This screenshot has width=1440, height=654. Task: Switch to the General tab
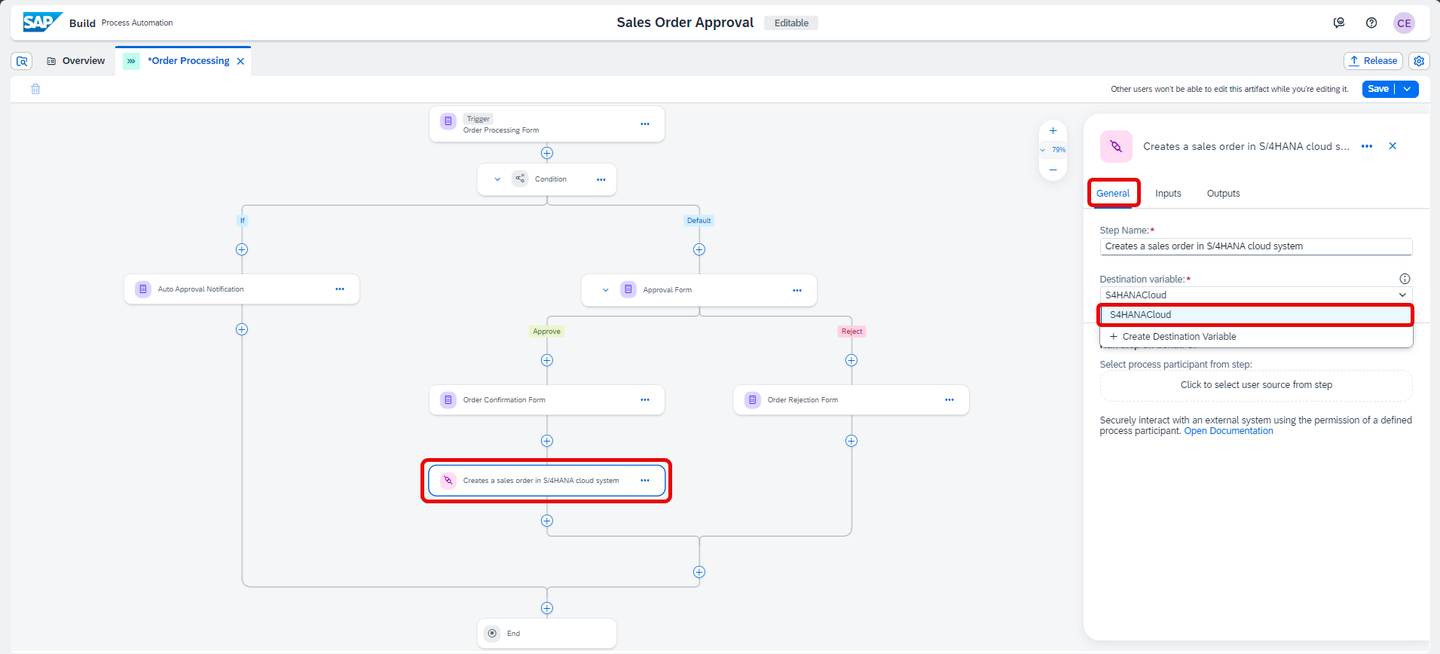[1113, 193]
